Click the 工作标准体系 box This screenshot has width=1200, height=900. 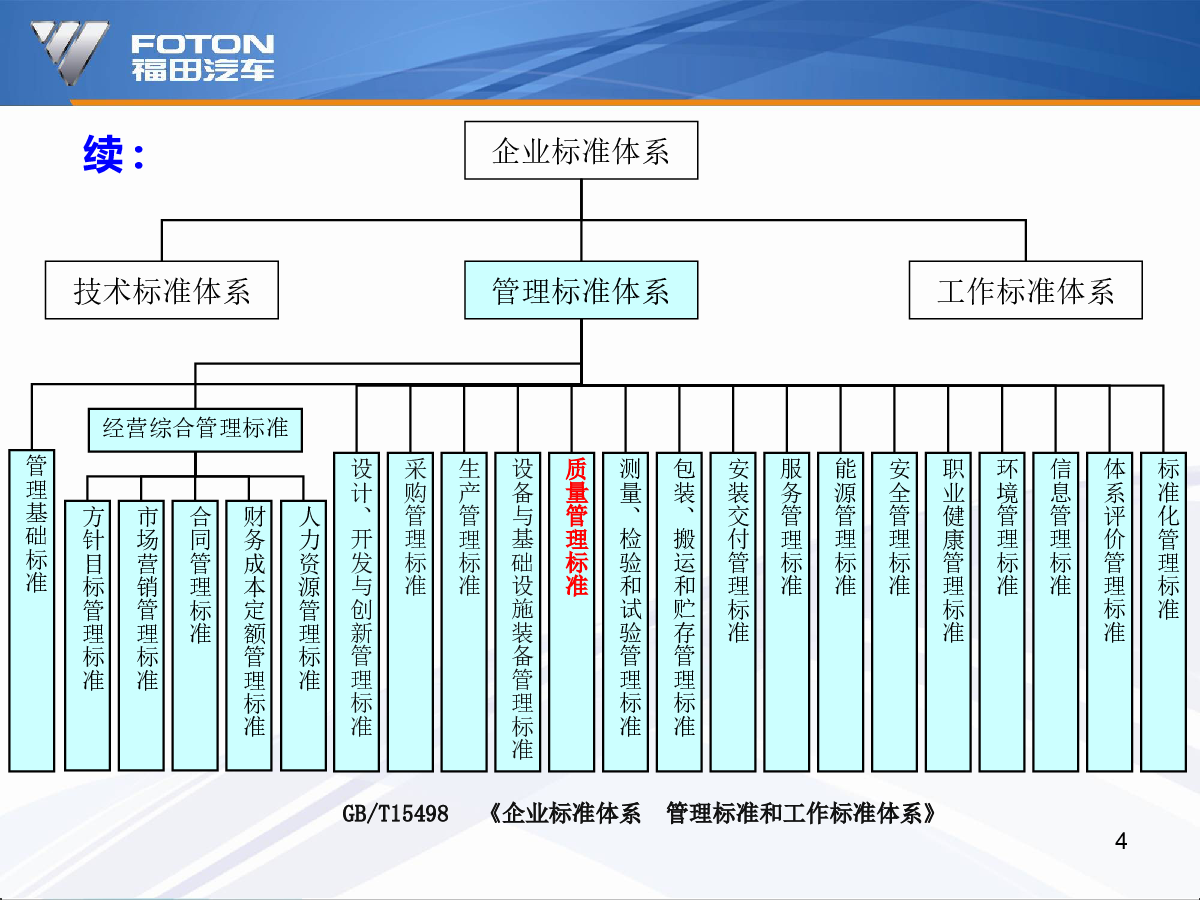click(x=1025, y=291)
